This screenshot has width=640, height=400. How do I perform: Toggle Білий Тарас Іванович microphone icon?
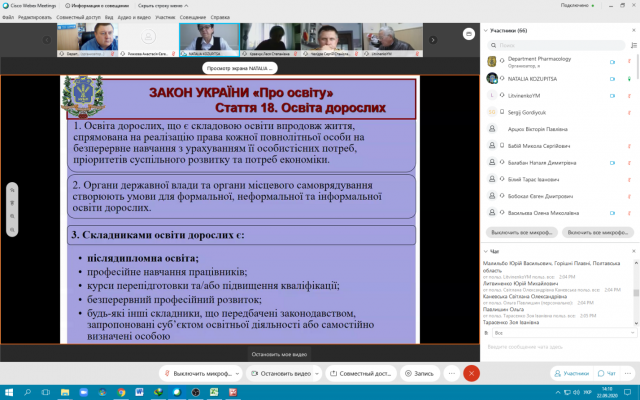click(629, 179)
